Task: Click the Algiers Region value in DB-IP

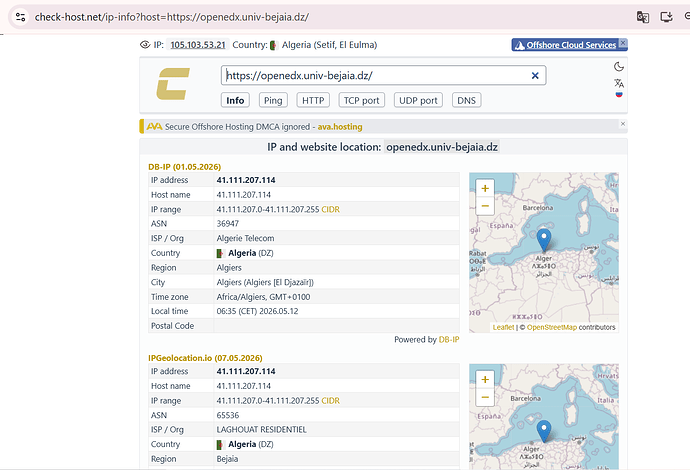Action: 229,268
